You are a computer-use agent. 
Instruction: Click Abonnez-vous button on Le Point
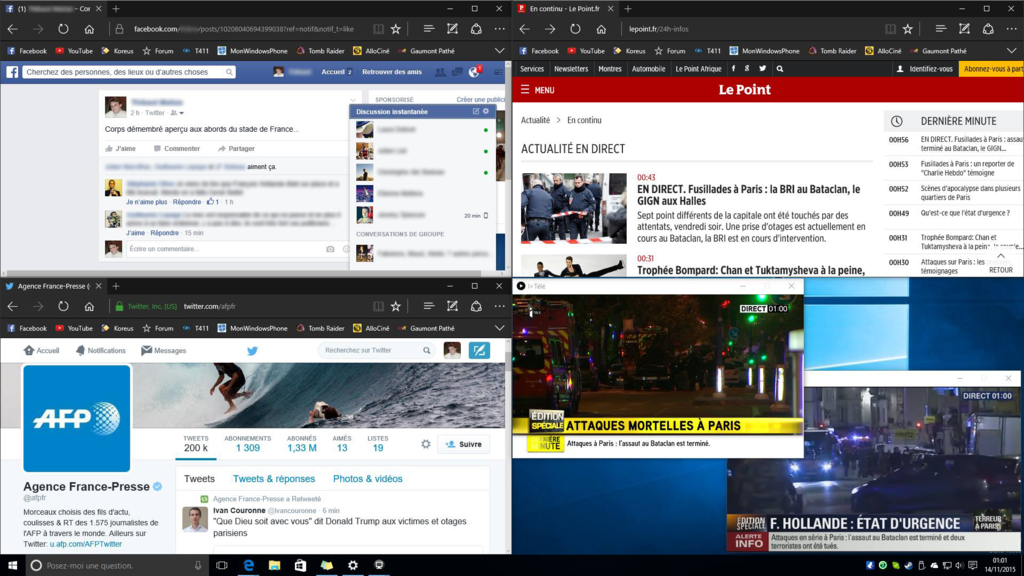pos(991,69)
